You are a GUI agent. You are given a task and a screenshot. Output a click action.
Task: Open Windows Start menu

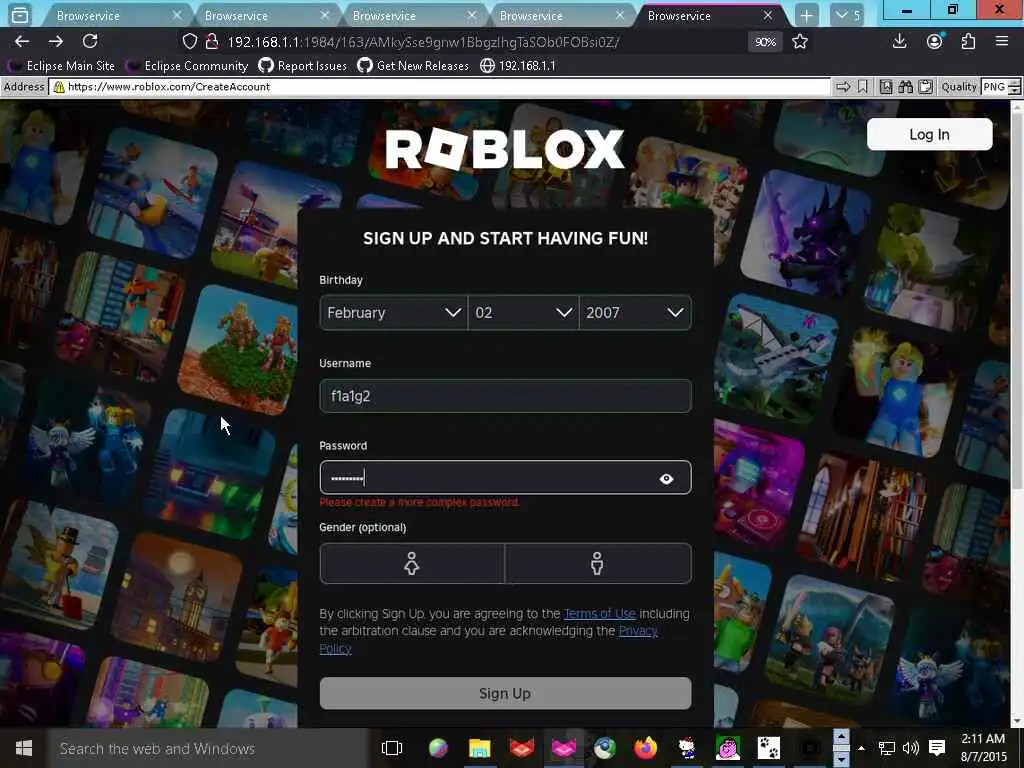click(24, 748)
